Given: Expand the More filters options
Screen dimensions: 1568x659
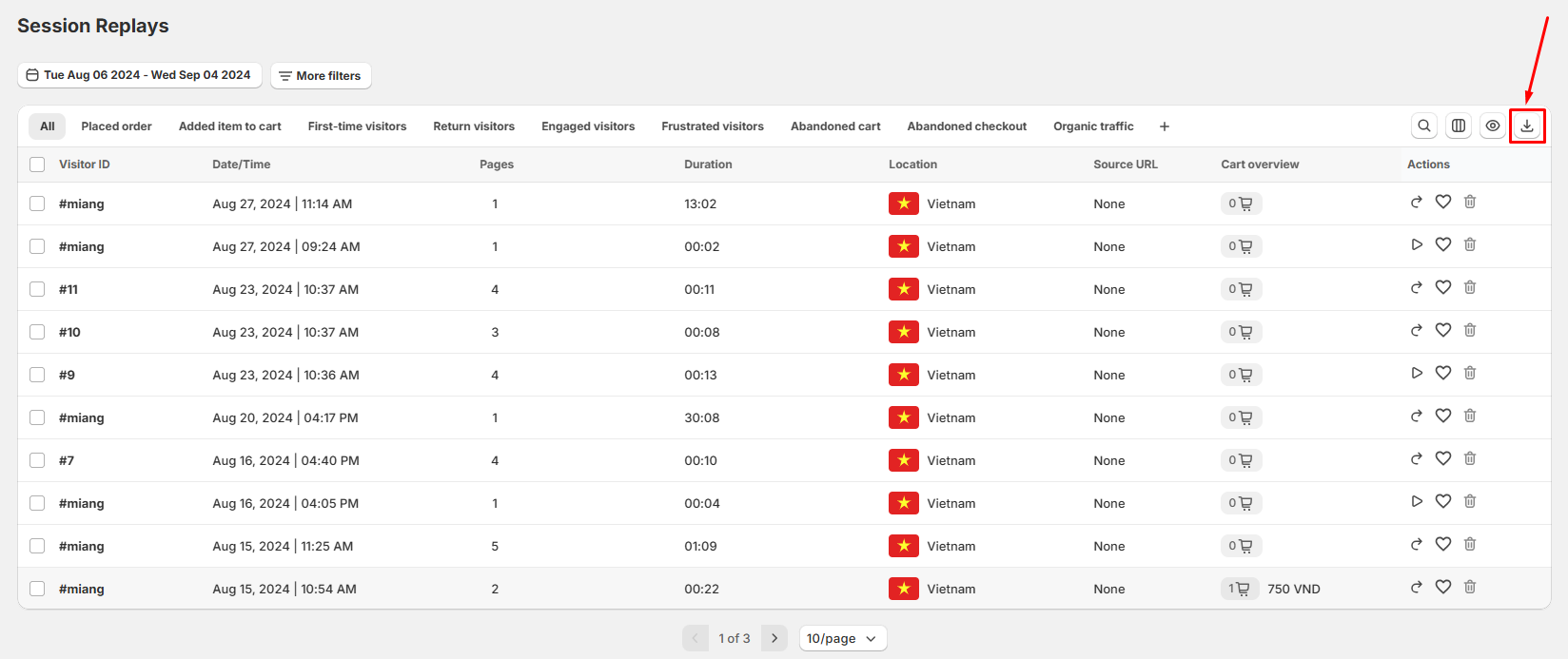Looking at the screenshot, I should [321, 76].
